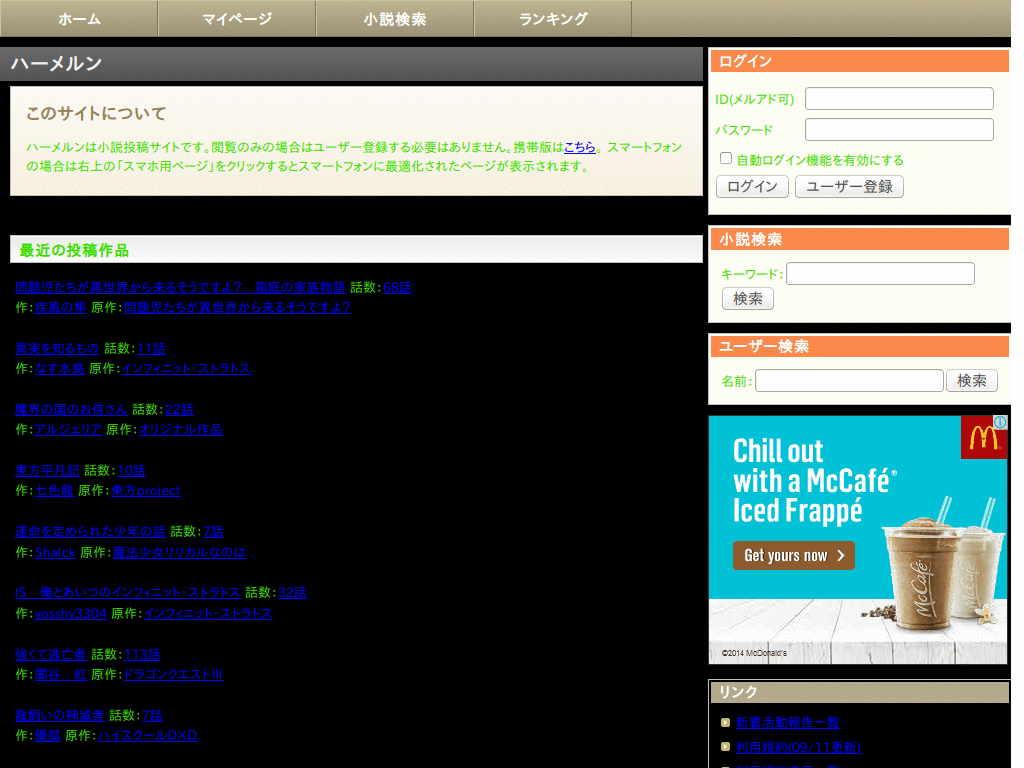The image size is (1024, 768).
Task: Open the ランキング tab
Action: click(553, 19)
